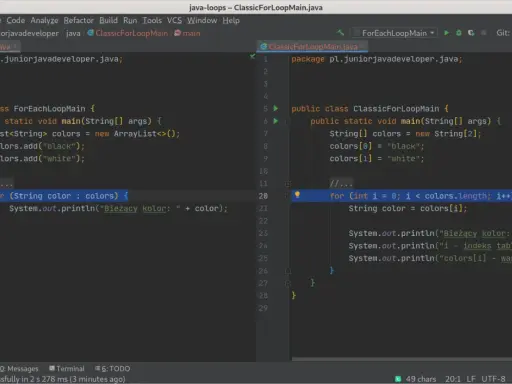Click the file icon on ClassicForLoopMain.java tab
The height and width of the screenshot is (384, 512).
tap(263, 46)
